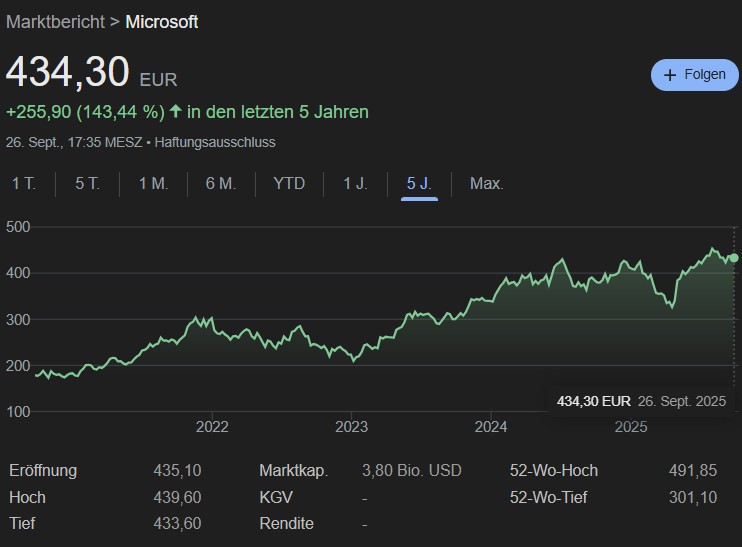
Task: Click the 52-Wo-Hoch label
Action: (554, 470)
